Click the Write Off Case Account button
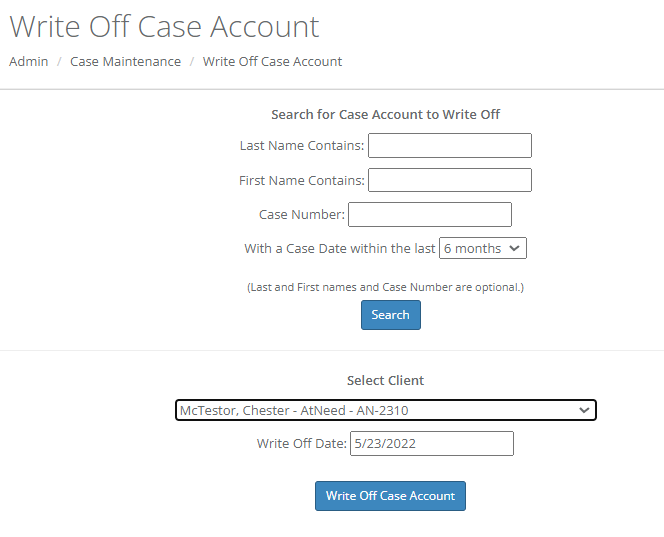 tap(390, 496)
